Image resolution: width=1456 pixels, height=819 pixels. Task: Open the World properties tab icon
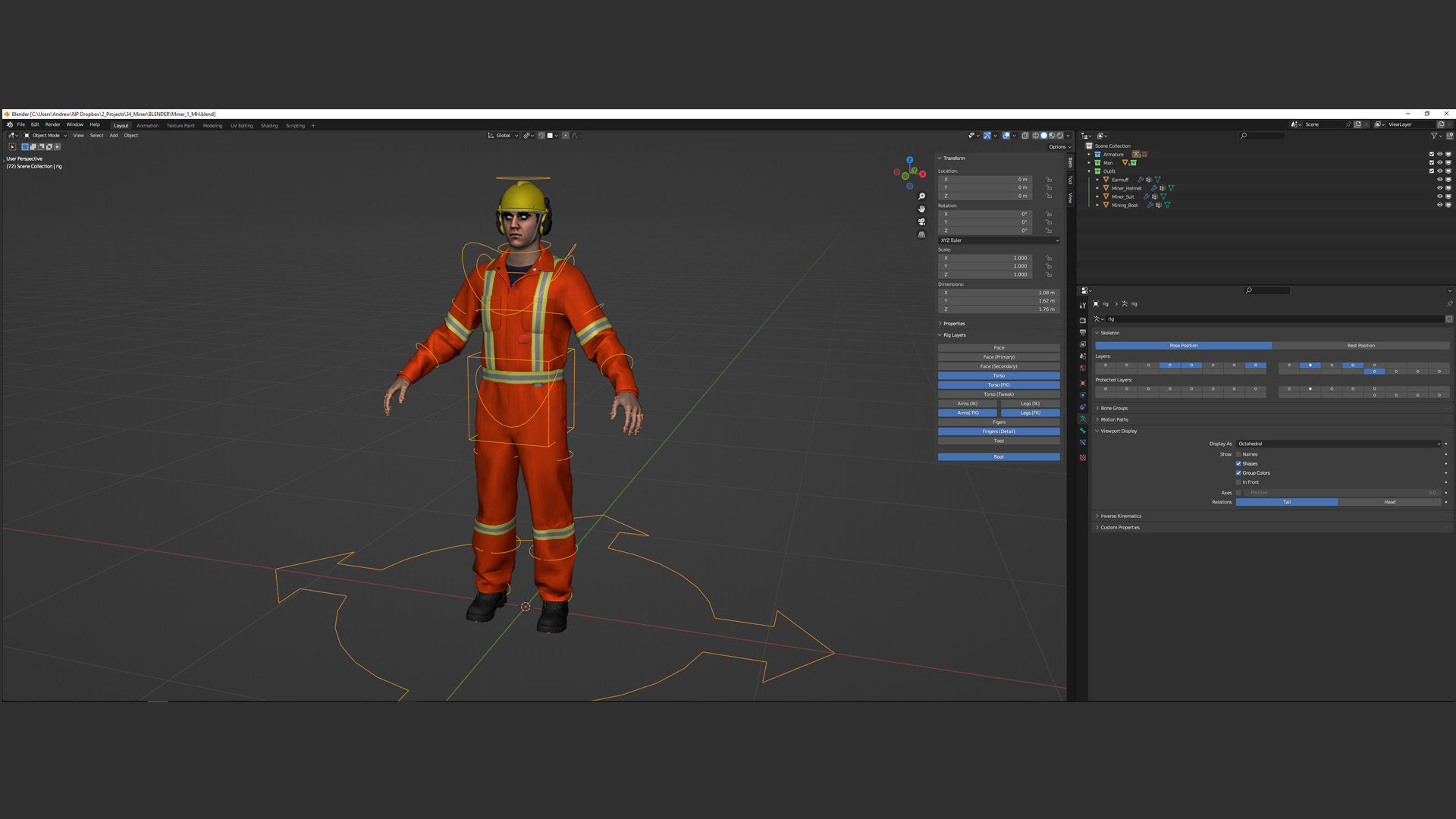click(1082, 368)
